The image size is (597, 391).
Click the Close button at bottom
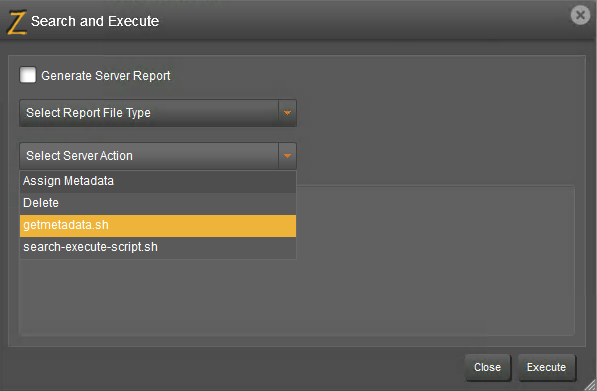click(487, 367)
